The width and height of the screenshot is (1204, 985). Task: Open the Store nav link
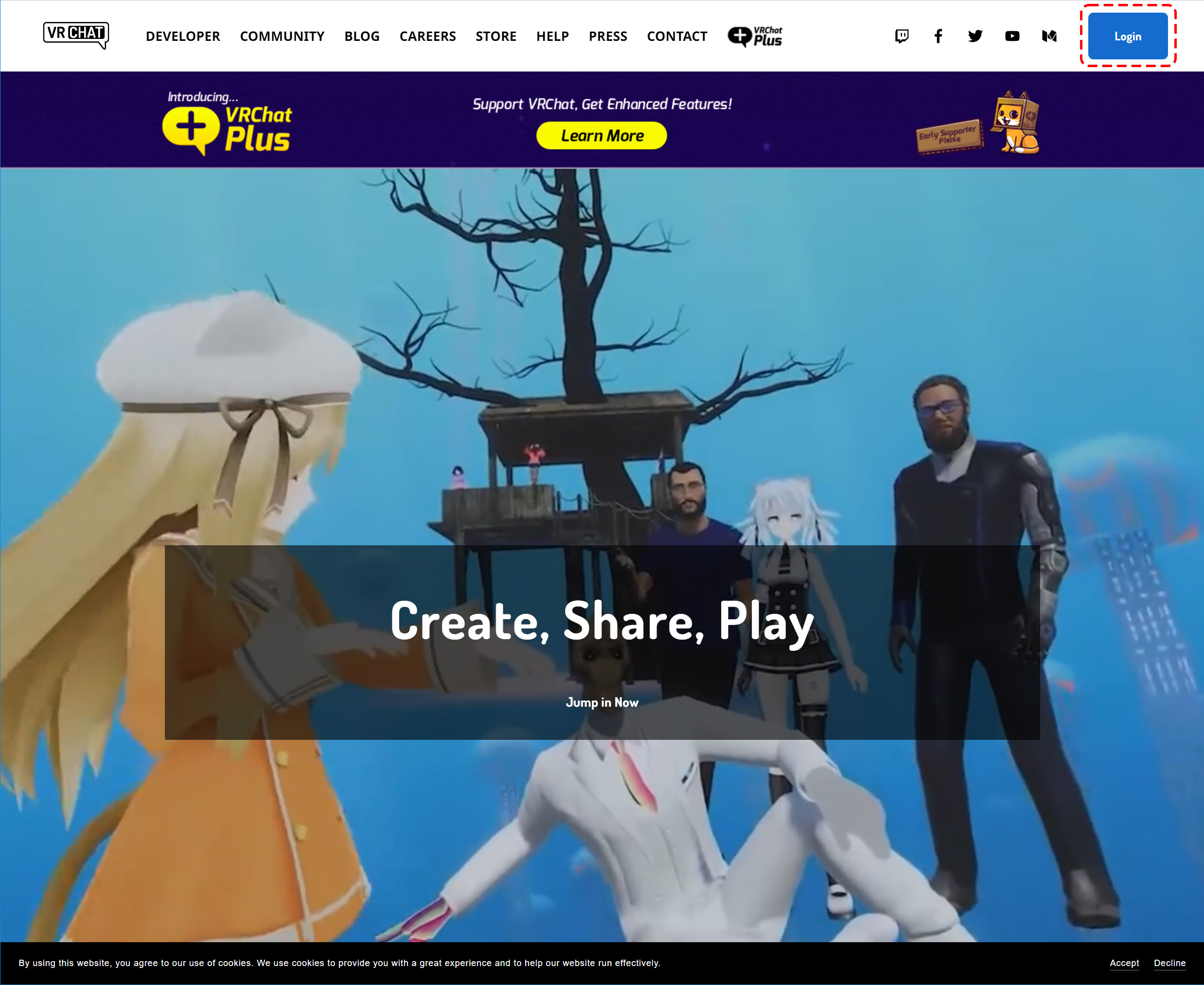[496, 36]
